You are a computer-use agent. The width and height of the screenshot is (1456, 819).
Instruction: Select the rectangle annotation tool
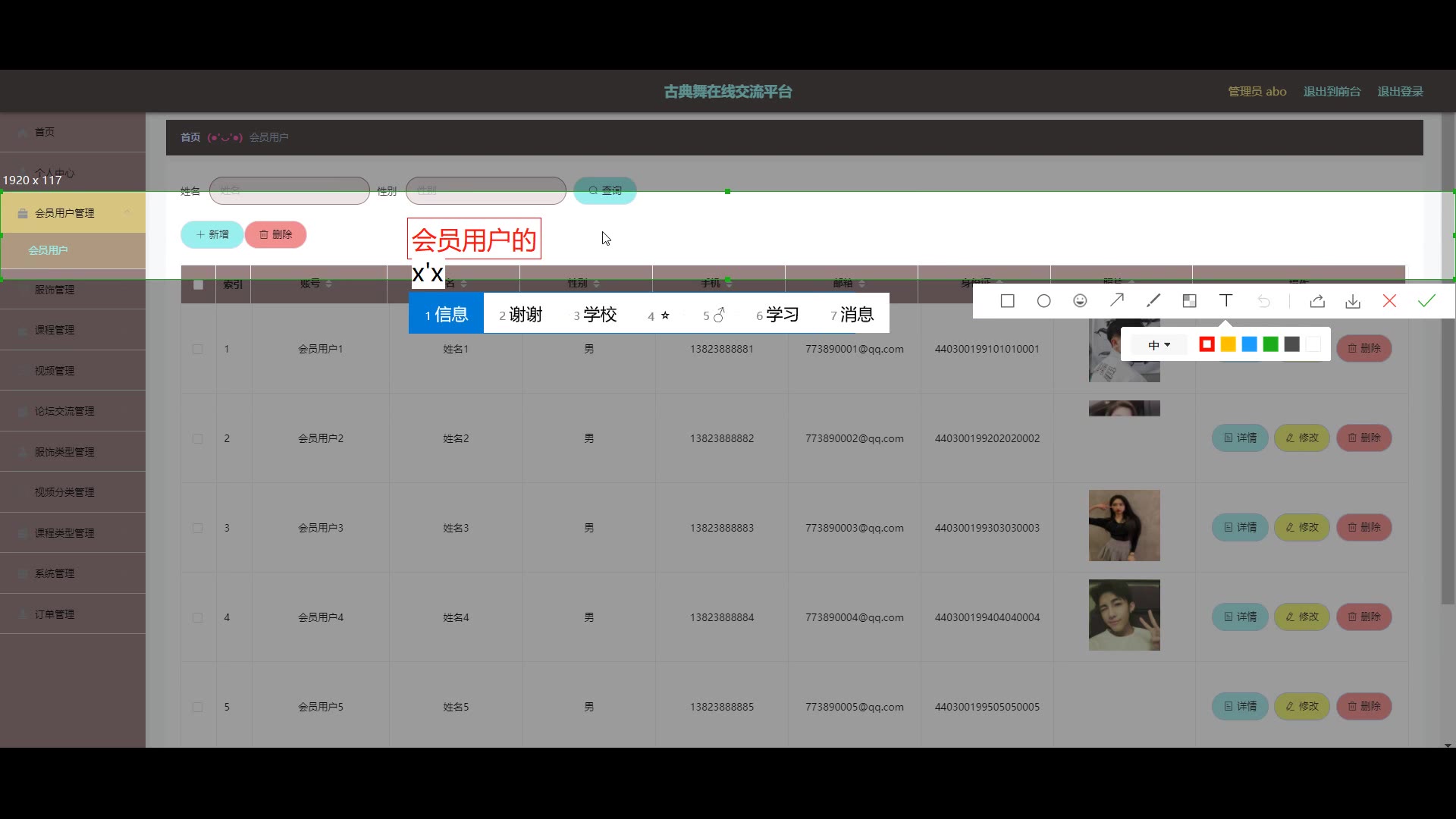[1007, 301]
